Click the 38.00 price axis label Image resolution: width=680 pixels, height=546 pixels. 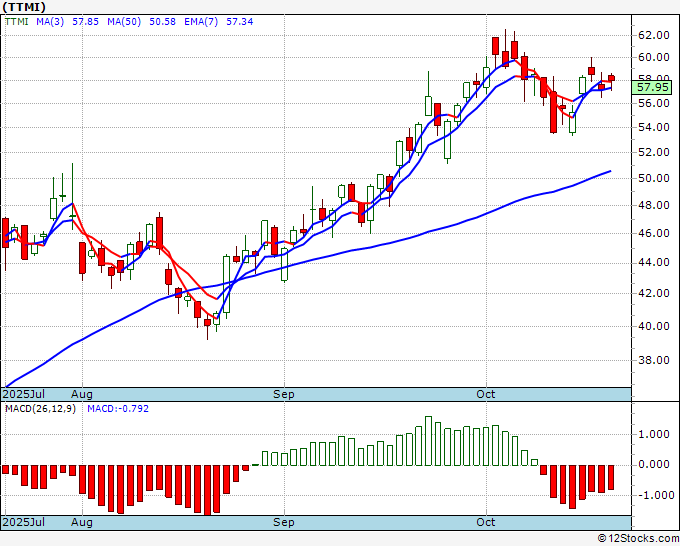point(654,360)
